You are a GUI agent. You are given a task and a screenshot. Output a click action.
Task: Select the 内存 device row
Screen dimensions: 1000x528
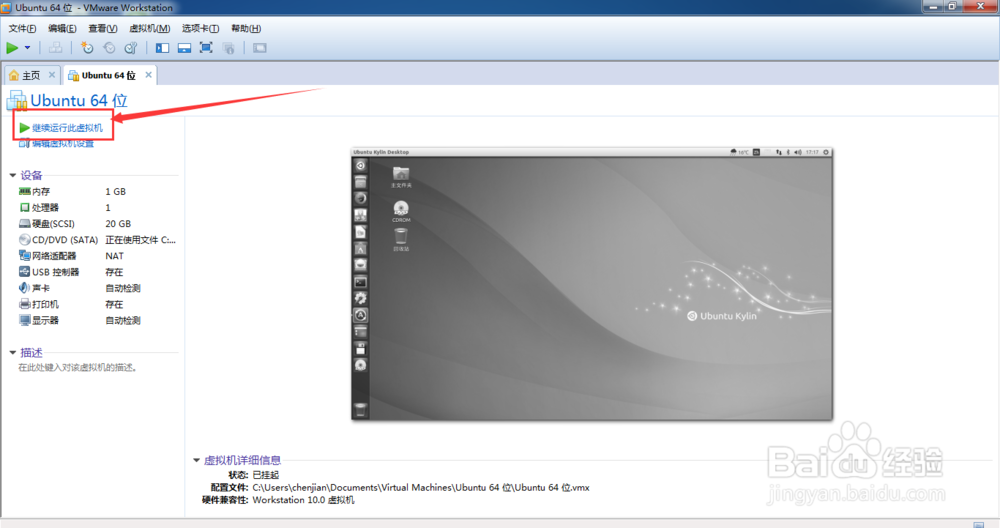(98, 191)
